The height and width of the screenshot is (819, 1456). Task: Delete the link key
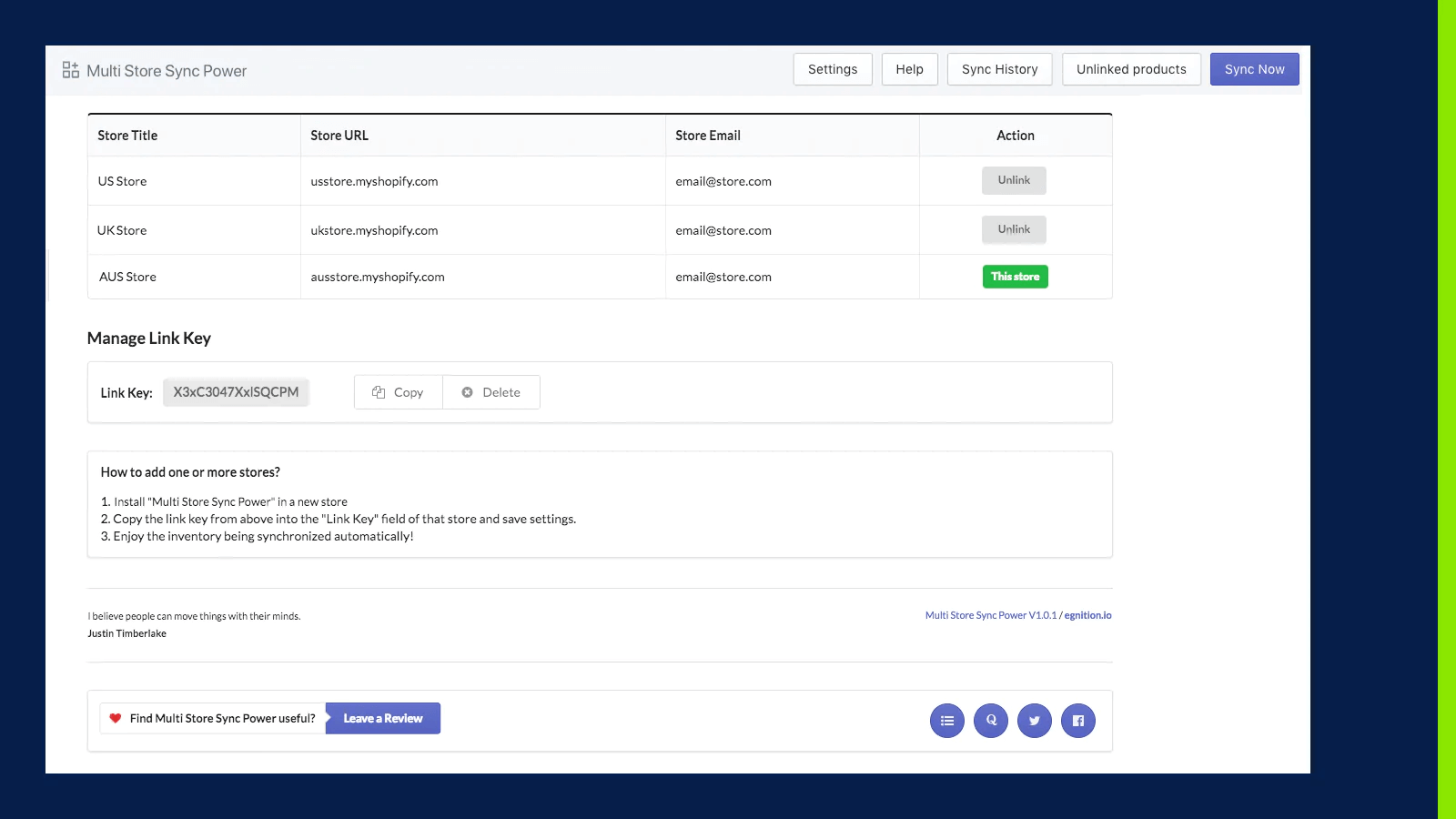click(x=491, y=392)
